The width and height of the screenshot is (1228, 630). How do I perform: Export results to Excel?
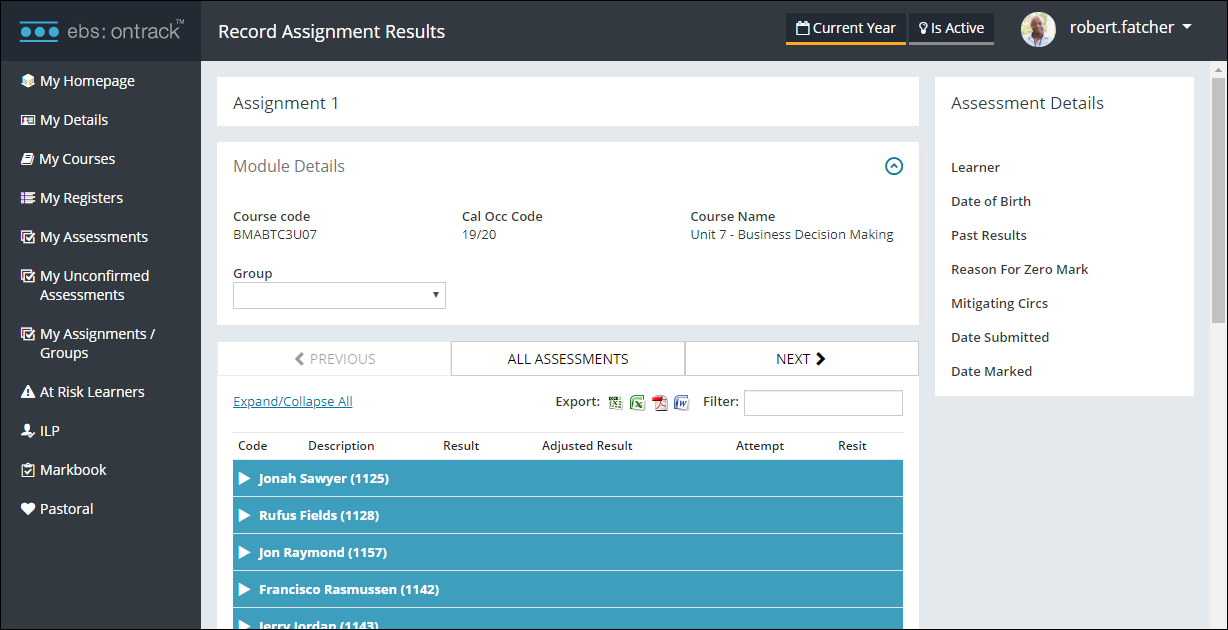click(x=637, y=402)
